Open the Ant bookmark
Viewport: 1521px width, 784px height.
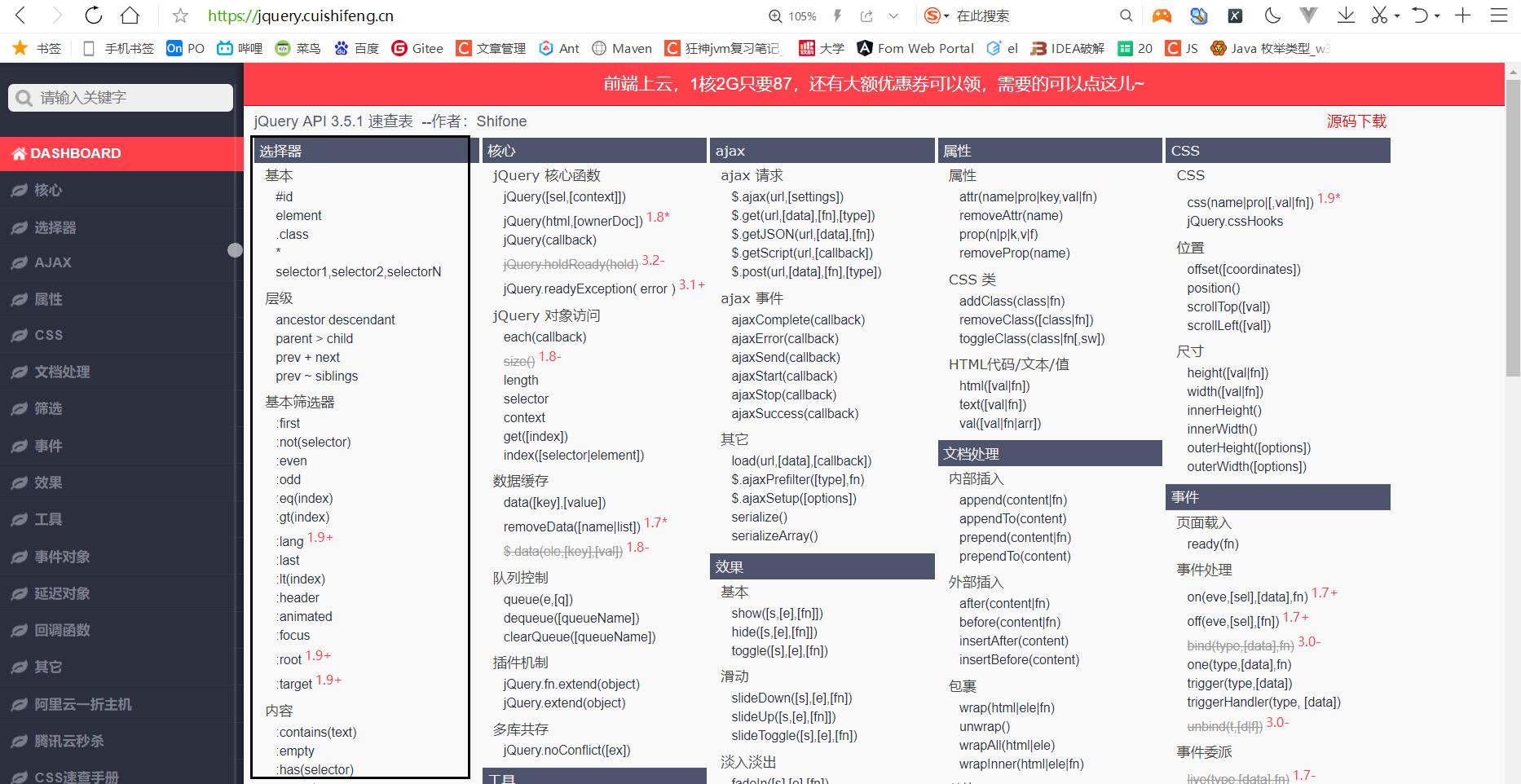[559, 48]
